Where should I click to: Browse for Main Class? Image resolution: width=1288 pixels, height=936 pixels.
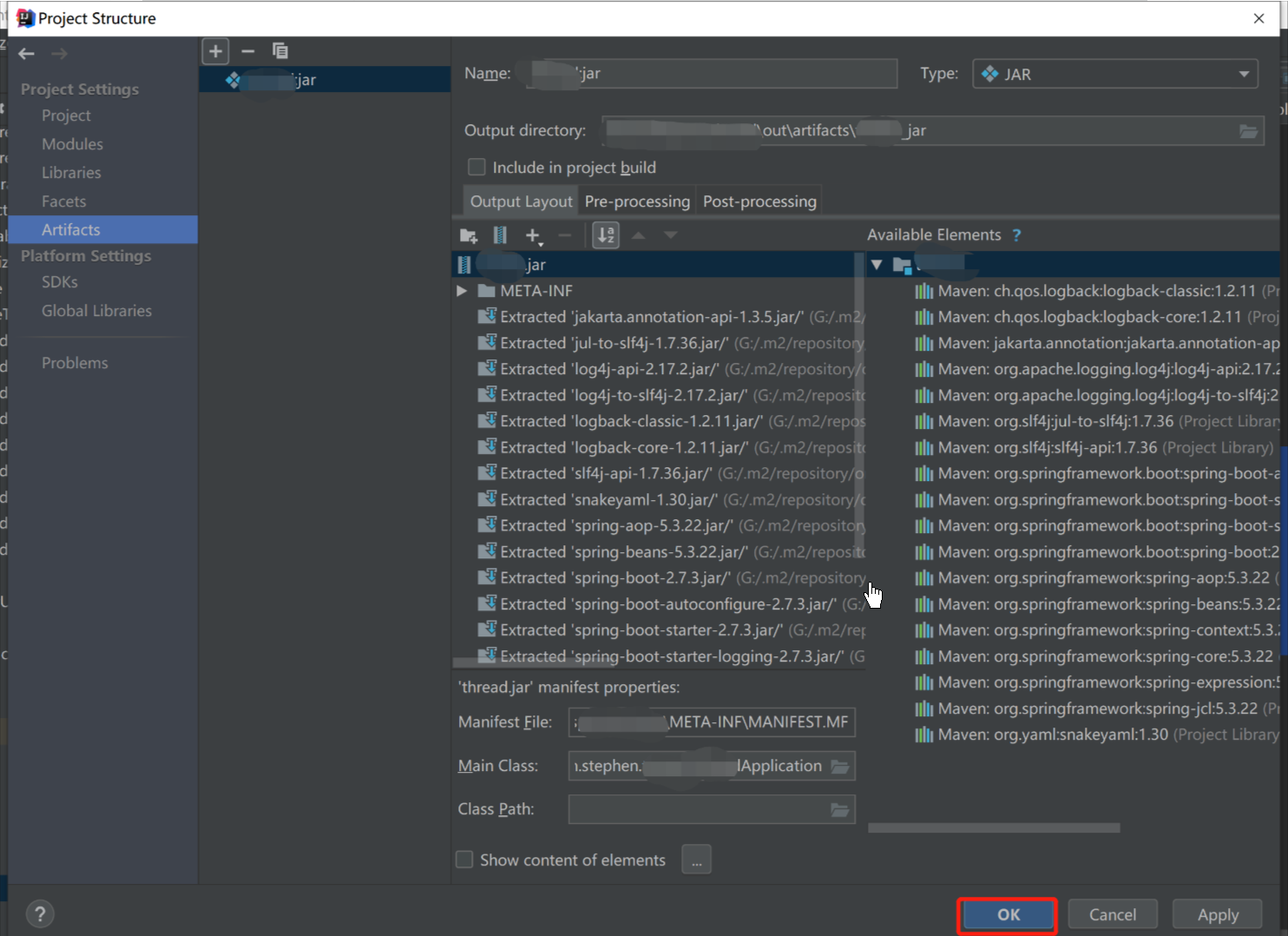pyautogui.click(x=840, y=766)
